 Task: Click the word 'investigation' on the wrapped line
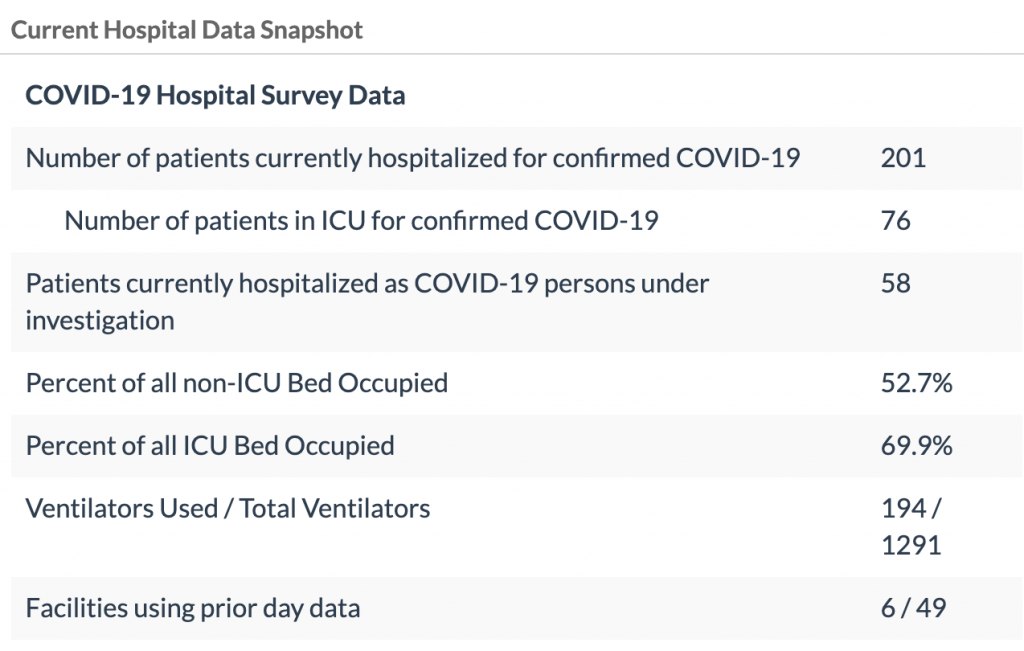tap(100, 321)
